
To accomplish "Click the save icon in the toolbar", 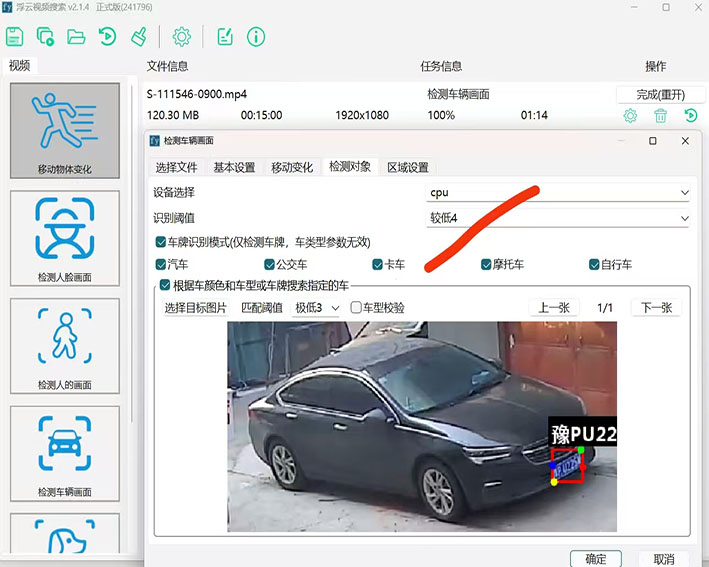I will coord(15,37).
